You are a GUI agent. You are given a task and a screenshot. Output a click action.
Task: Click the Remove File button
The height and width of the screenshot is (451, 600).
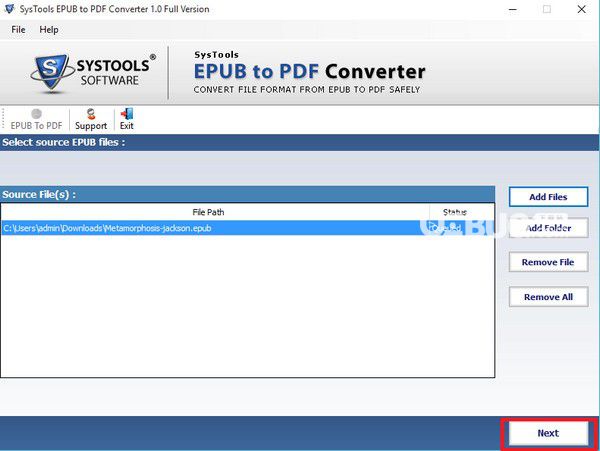(548, 262)
